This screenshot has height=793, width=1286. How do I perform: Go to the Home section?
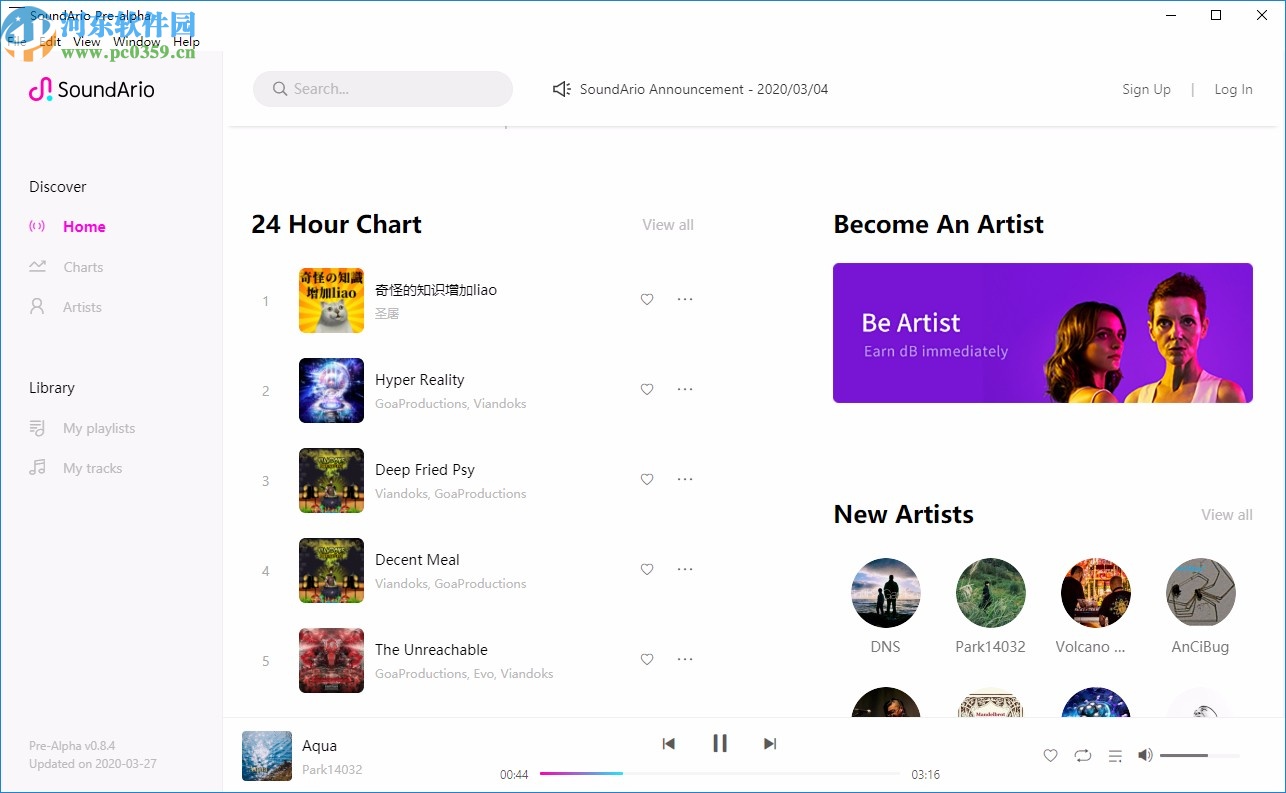pyautogui.click(x=84, y=227)
